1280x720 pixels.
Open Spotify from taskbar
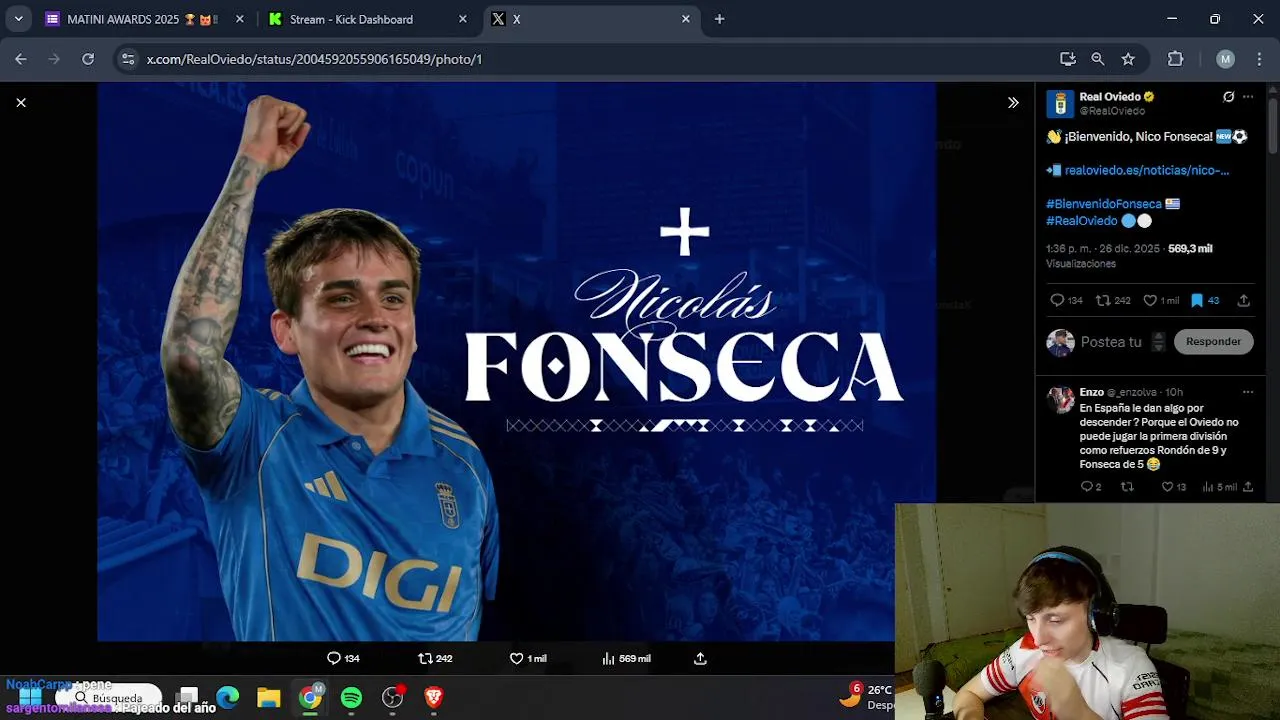[x=351, y=697]
